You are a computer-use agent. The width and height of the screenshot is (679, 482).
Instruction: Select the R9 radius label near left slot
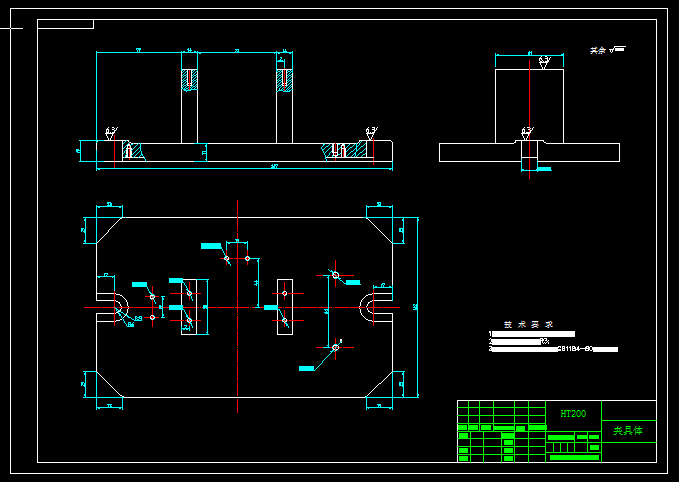[138, 318]
